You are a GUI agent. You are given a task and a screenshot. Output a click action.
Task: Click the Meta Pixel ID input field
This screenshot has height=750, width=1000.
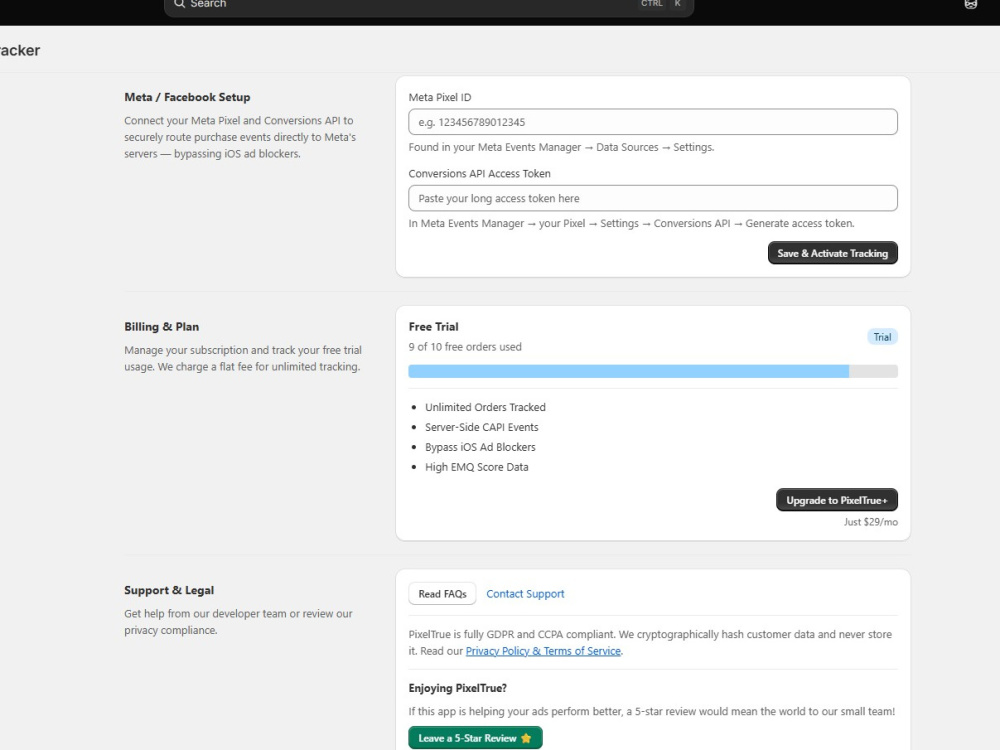(652, 122)
